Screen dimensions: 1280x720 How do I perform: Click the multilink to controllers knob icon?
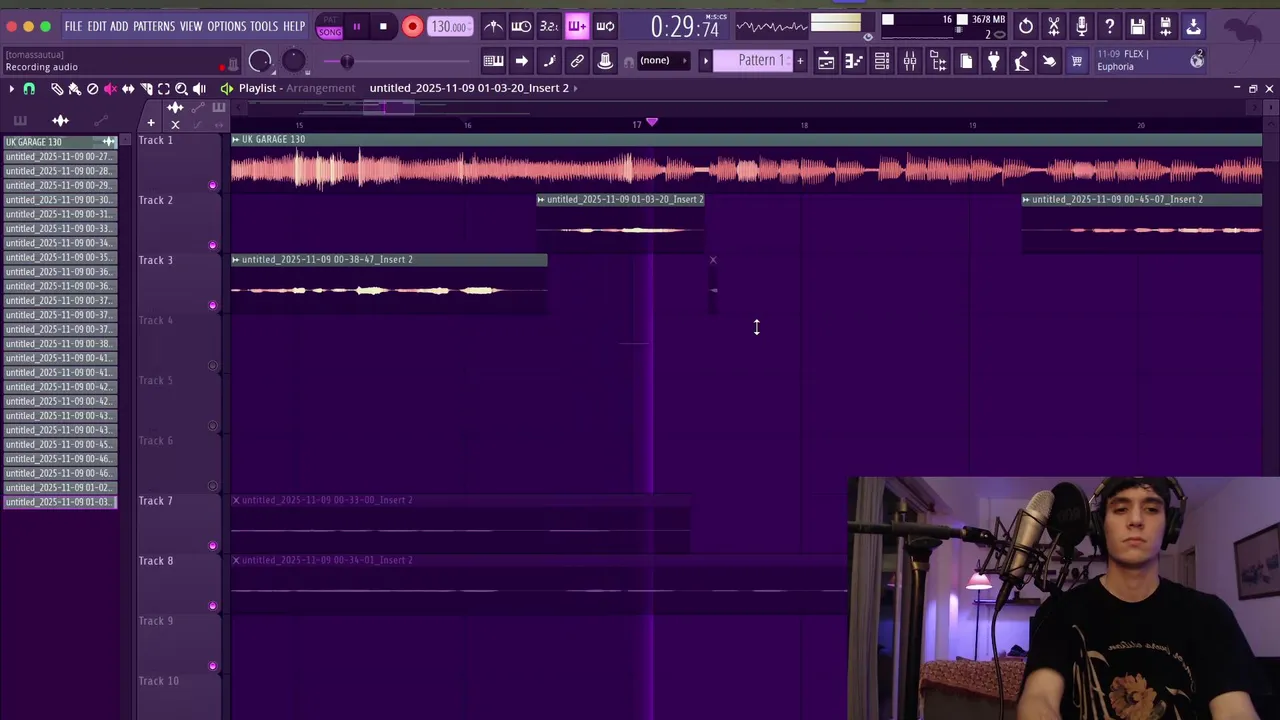coord(605,61)
